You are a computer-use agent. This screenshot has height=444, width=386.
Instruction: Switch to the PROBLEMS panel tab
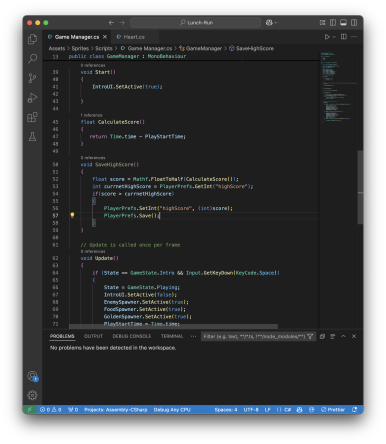(x=62, y=336)
